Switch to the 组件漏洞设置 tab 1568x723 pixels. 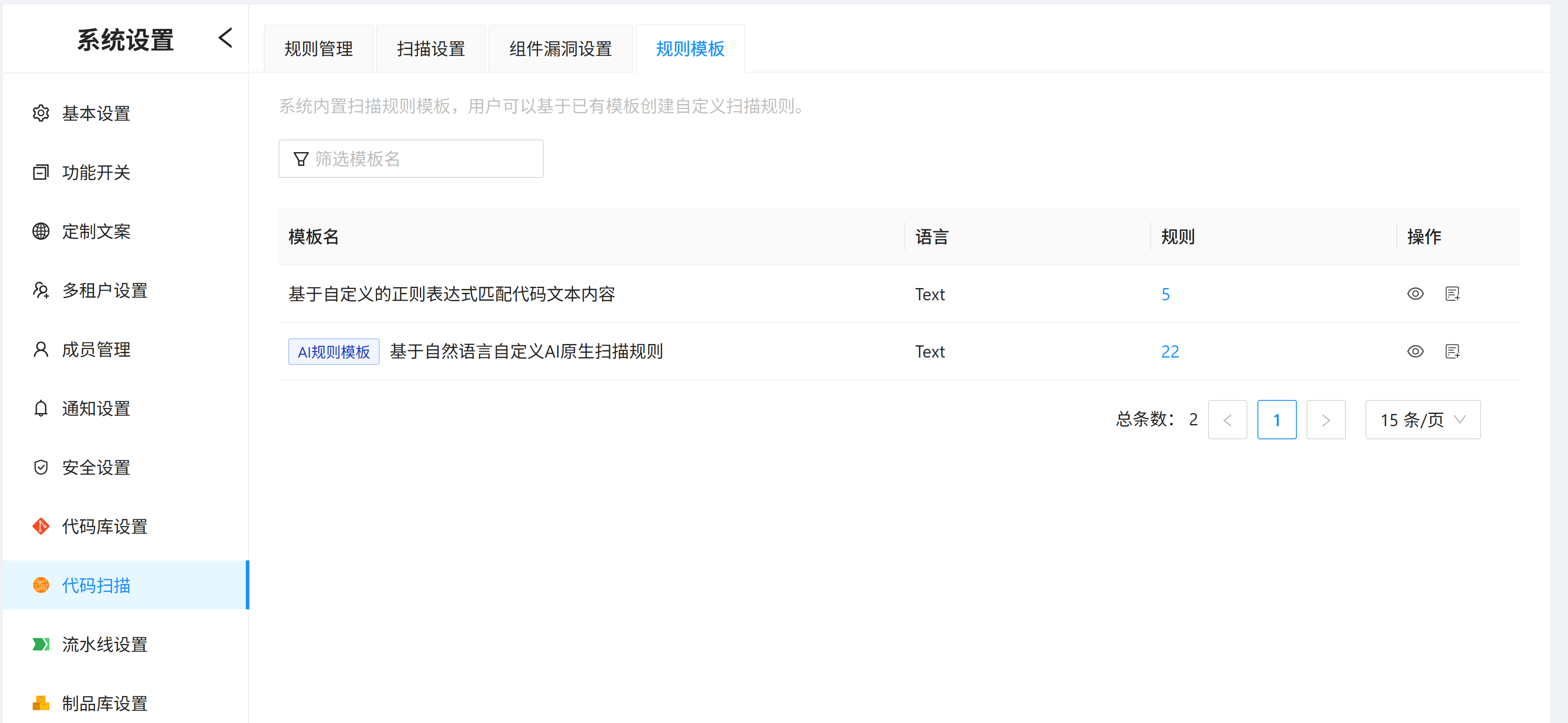560,49
